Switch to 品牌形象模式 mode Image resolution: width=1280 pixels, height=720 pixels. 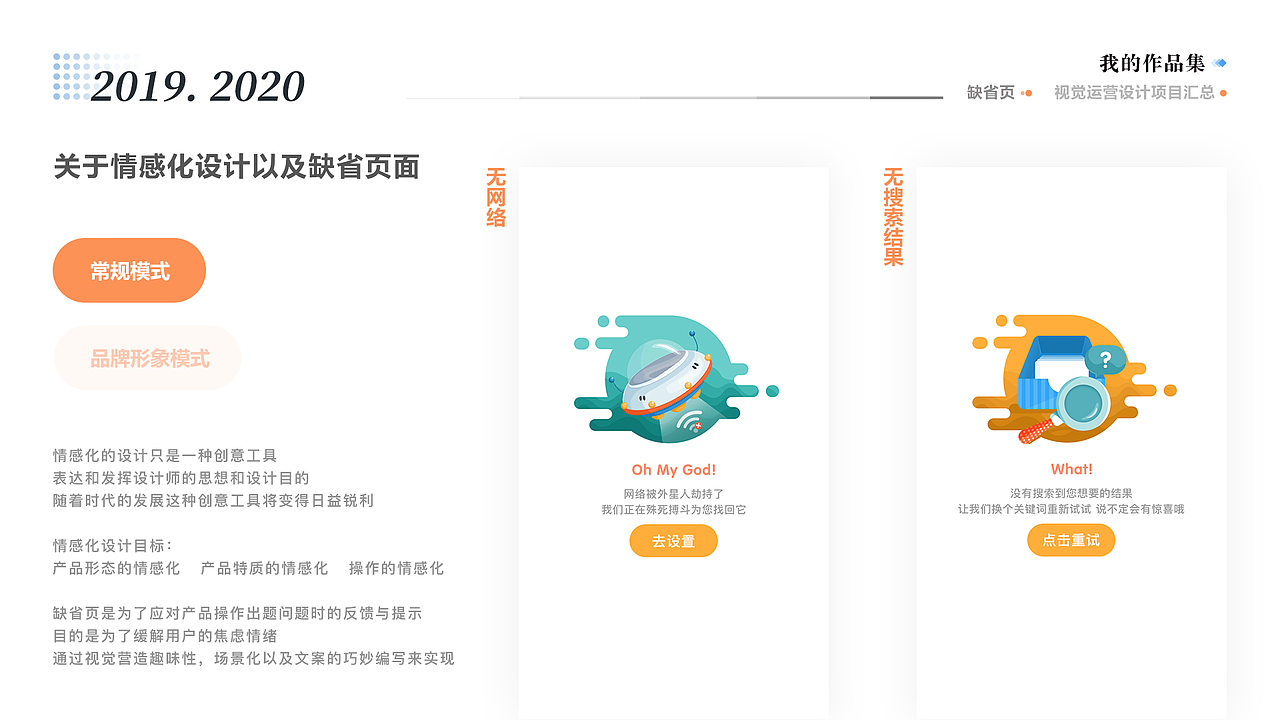click(x=146, y=358)
